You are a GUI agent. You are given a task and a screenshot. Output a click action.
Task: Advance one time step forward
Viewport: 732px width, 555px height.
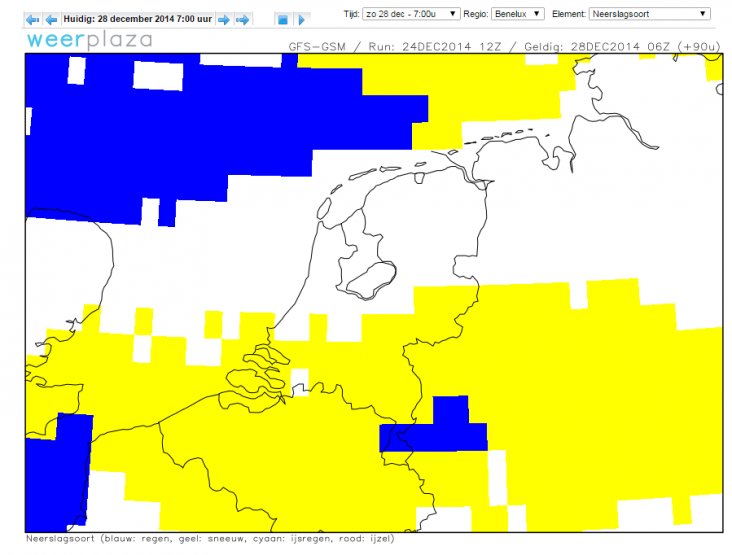coord(224,20)
